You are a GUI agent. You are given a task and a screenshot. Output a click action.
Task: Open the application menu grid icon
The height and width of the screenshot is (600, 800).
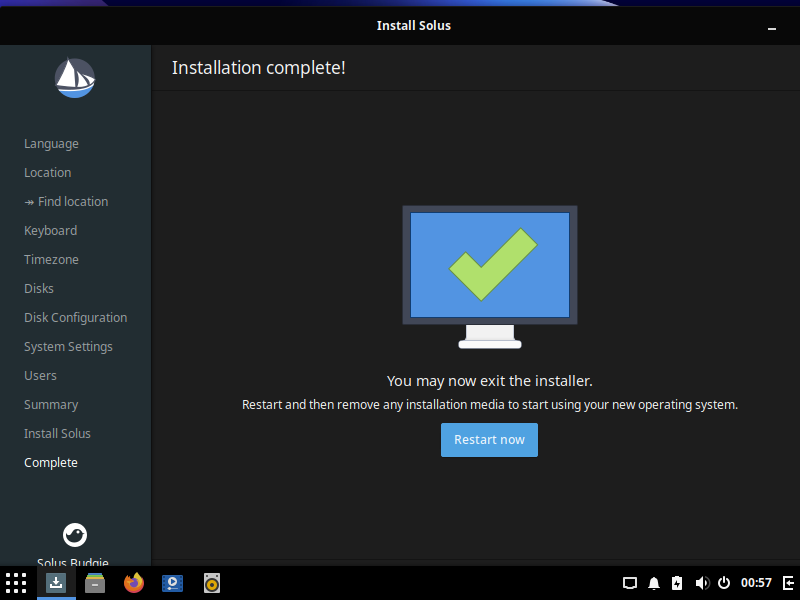click(x=16, y=583)
